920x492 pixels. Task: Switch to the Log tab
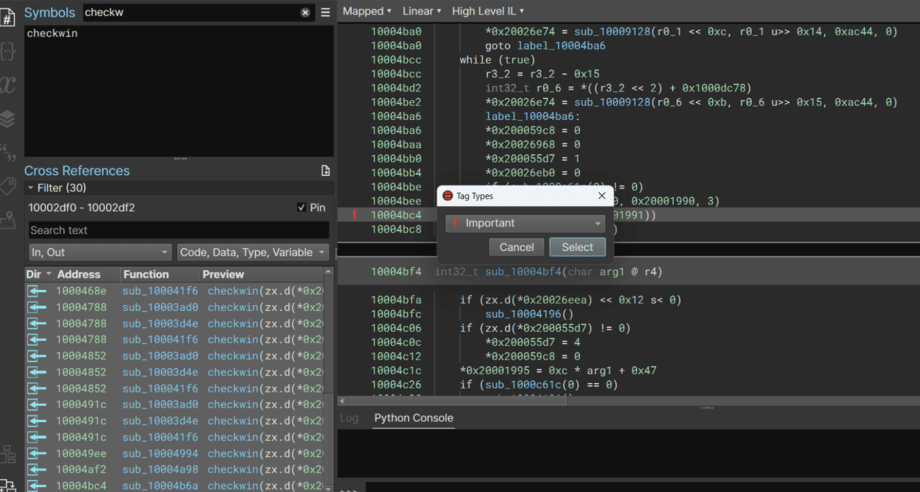(350, 418)
